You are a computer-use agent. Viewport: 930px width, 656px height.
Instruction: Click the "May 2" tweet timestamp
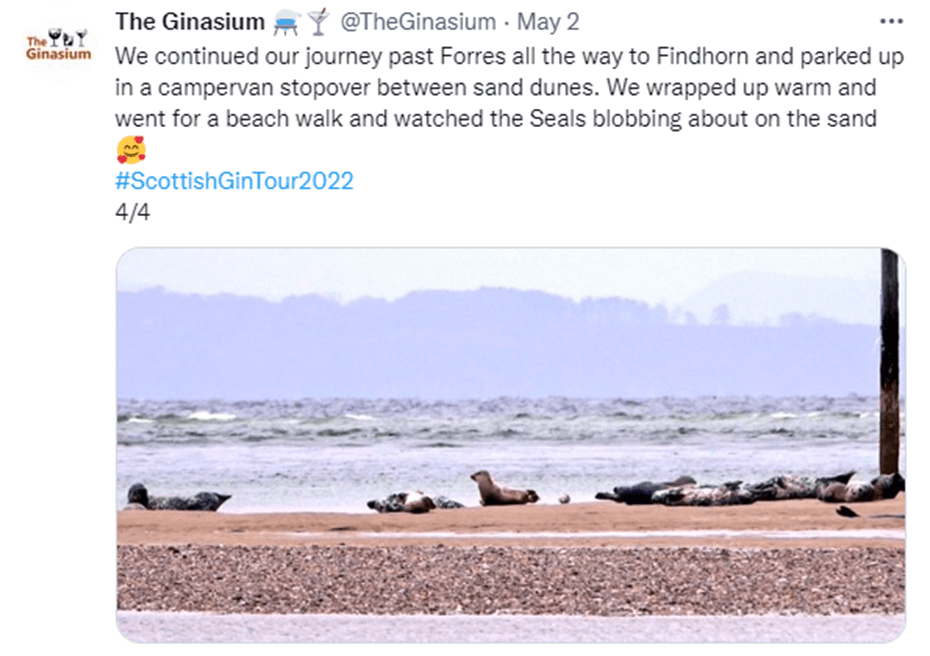click(547, 21)
